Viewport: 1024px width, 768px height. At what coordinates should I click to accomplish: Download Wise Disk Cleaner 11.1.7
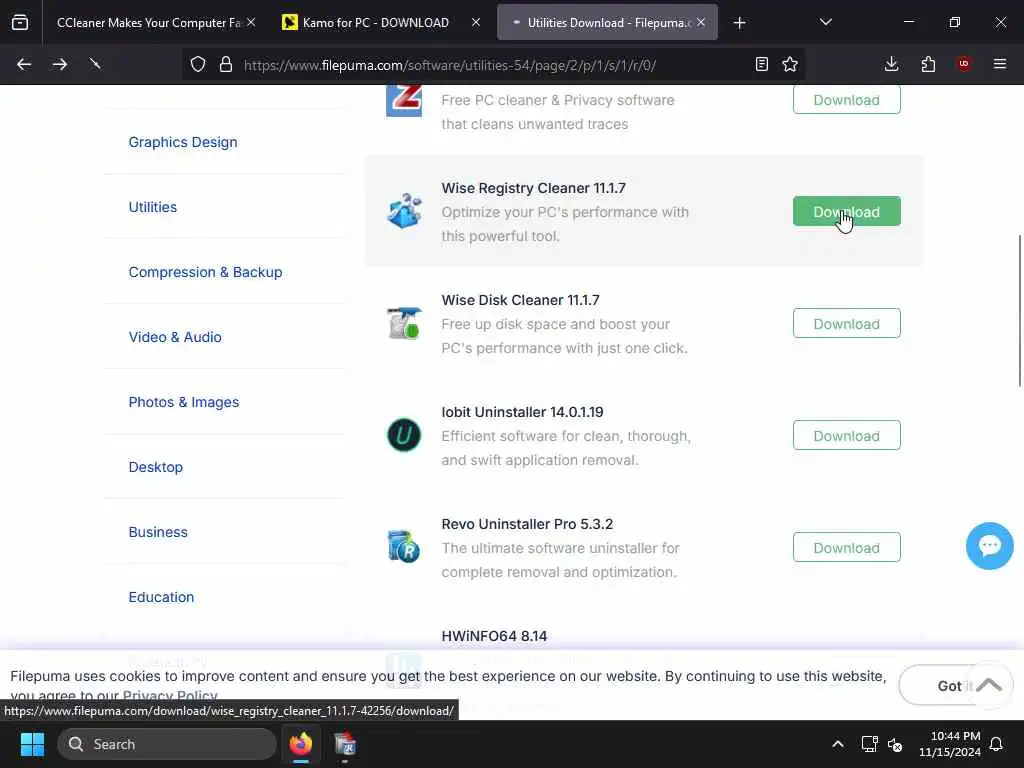846,323
